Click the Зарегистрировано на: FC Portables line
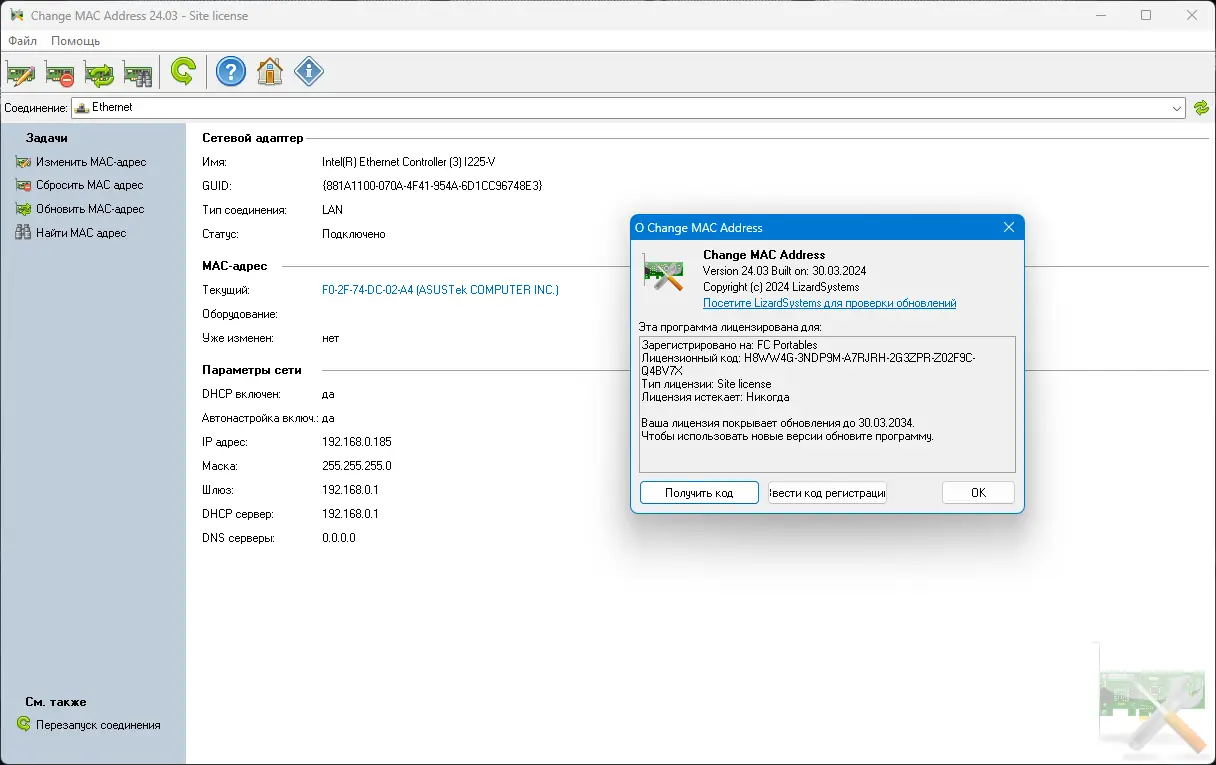Image resolution: width=1216 pixels, height=765 pixels. pos(729,345)
